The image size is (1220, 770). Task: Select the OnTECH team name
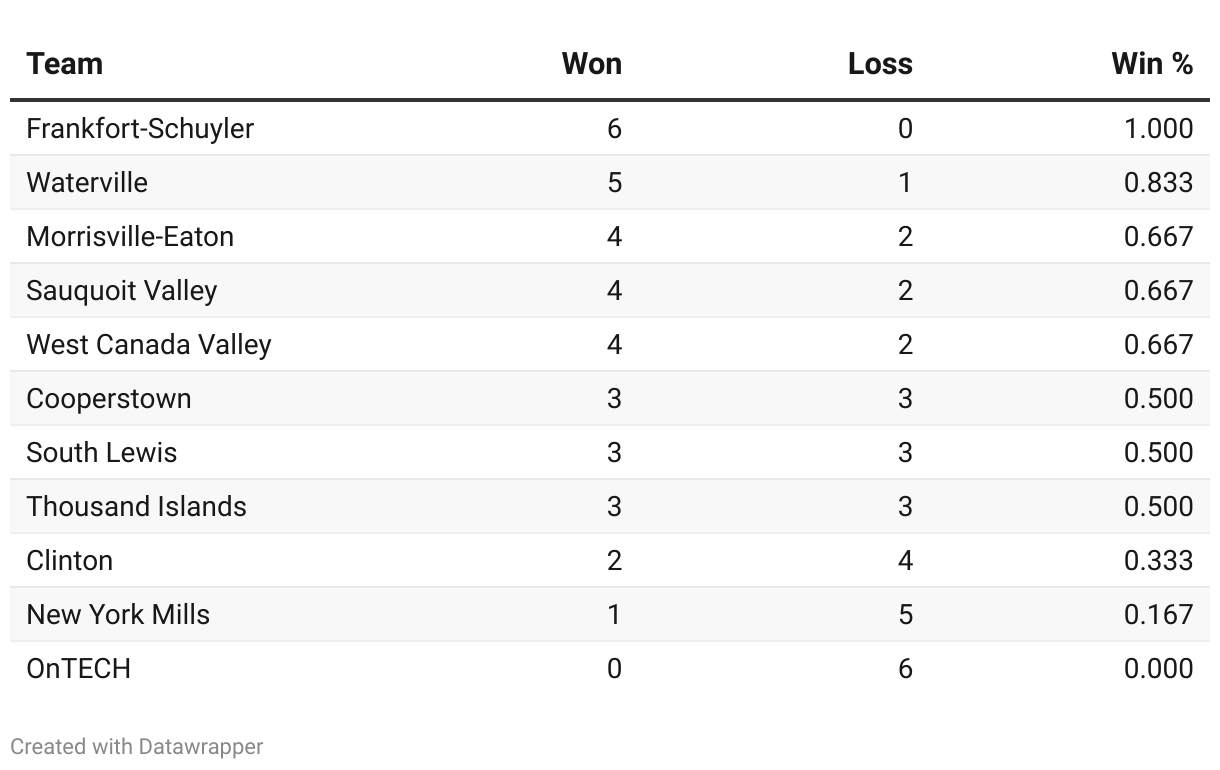pyautogui.click(x=79, y=668)
